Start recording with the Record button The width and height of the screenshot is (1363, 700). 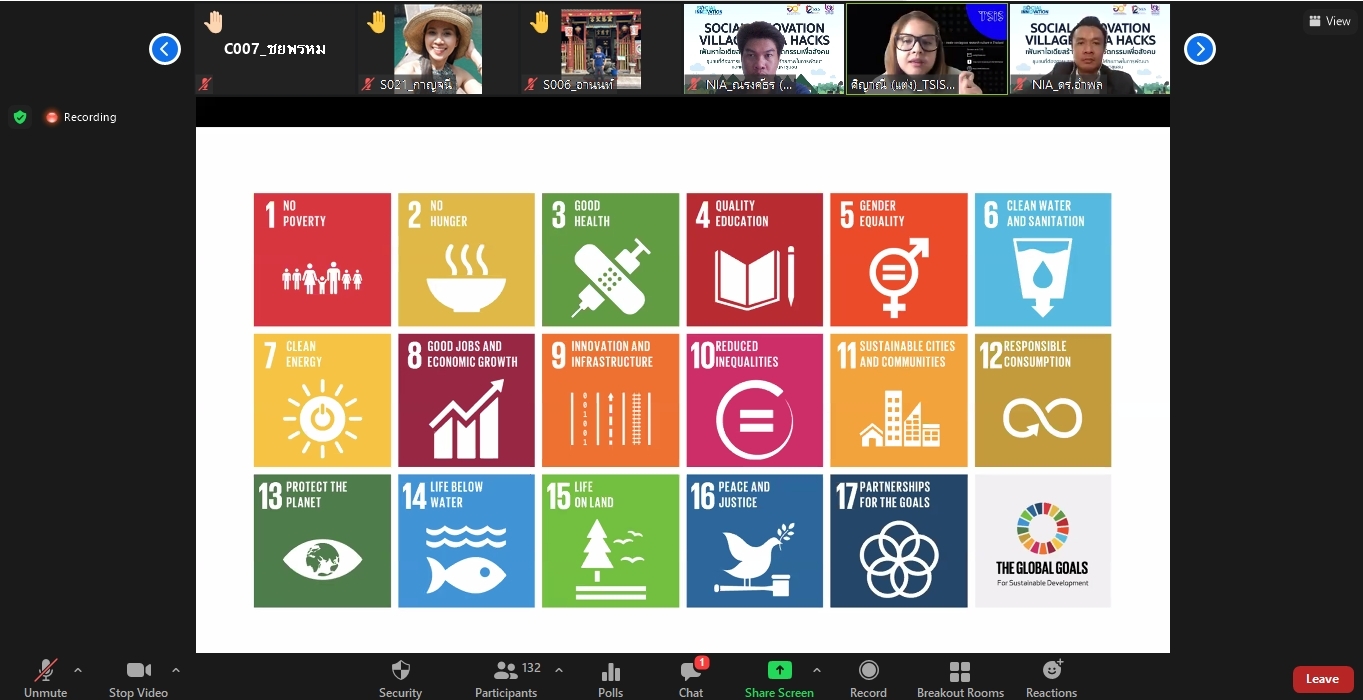point(868,678)
